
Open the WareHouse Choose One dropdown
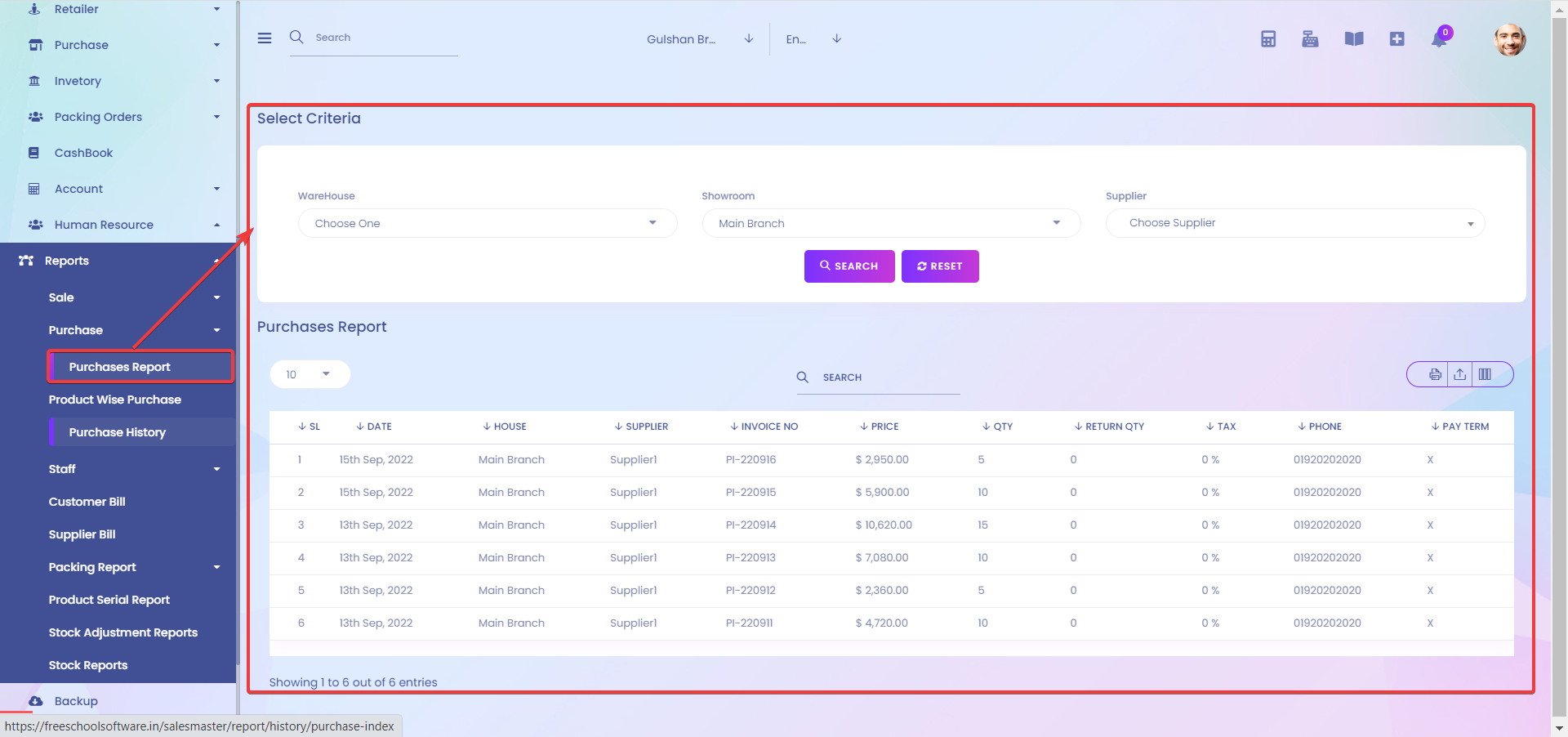pyautogui.click(x=487, y=223)
